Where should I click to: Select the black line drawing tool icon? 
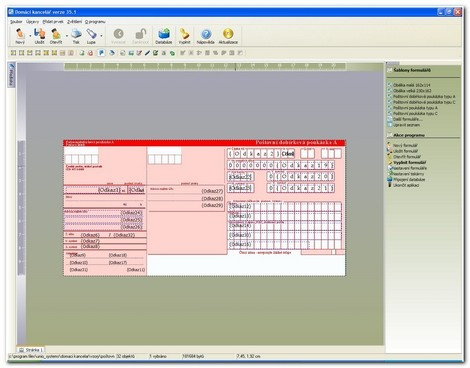[147, 53]
